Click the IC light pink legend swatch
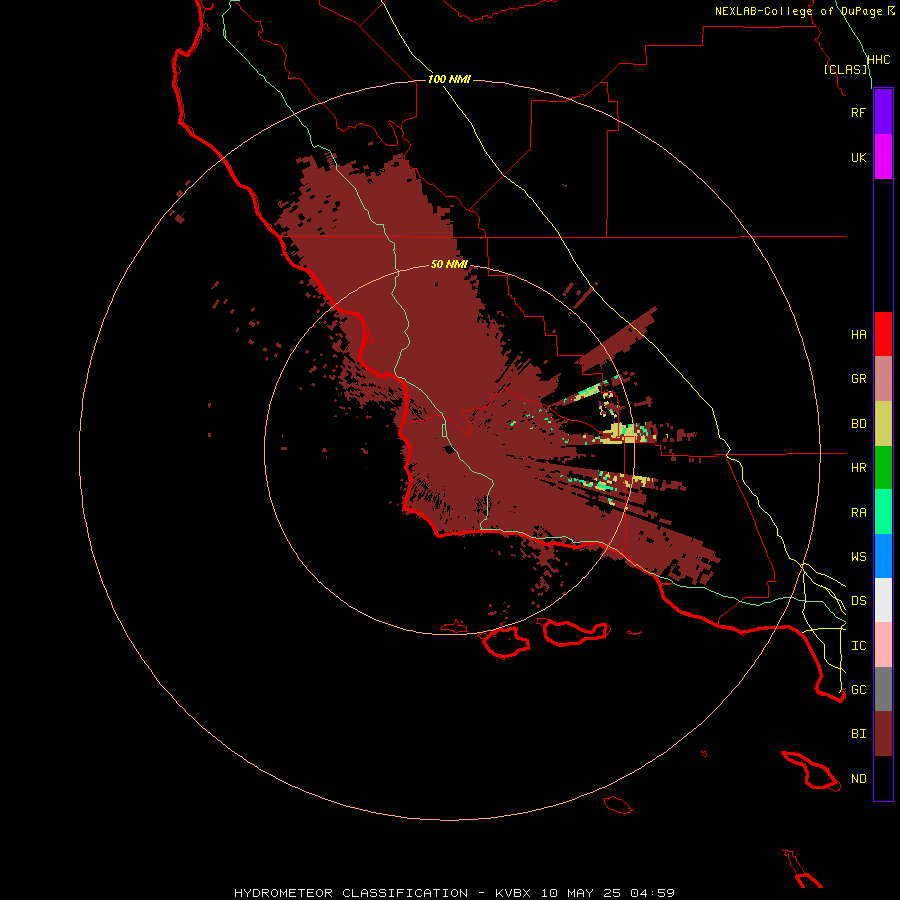Image resolution: width=900 pixels, height=900 pixels. (x=883, y=645)
